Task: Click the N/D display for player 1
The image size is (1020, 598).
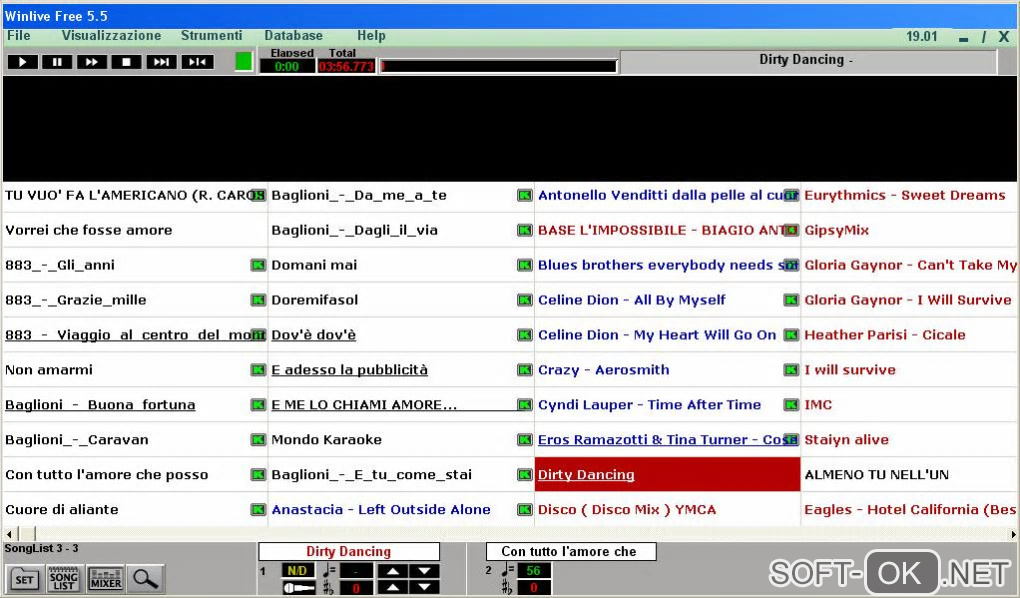Action: click(297, 571)
